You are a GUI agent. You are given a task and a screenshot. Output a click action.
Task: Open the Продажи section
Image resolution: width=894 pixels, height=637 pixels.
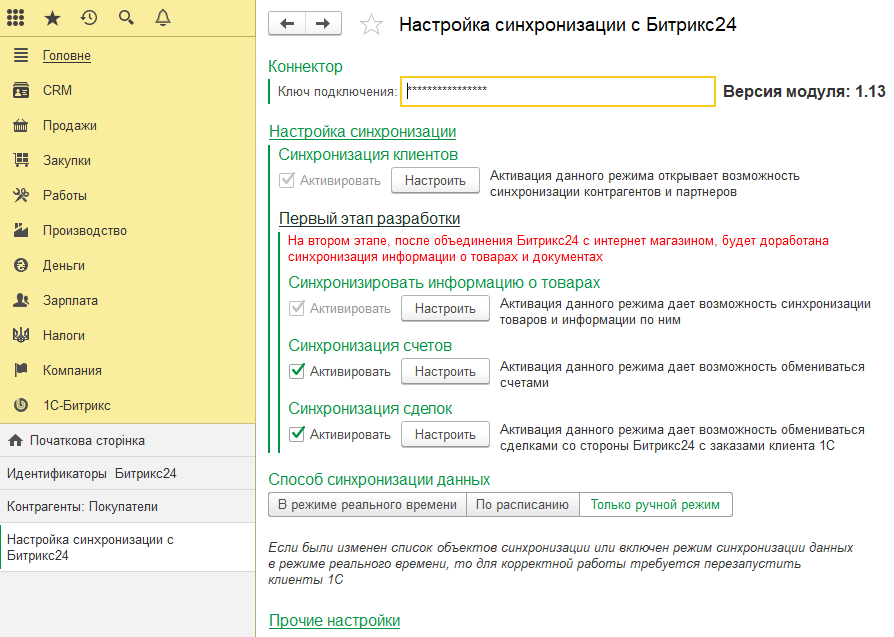pos(70,125)
